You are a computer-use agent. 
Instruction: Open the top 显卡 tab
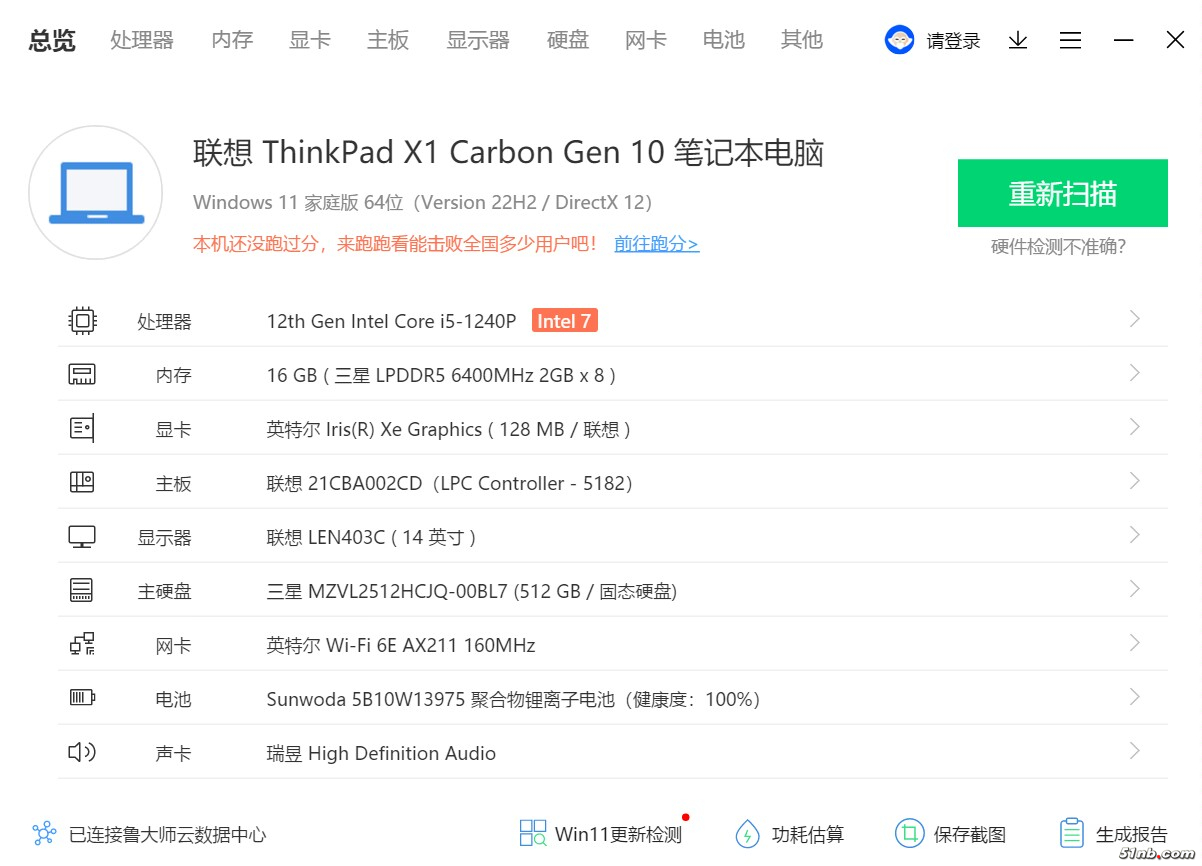coord(310,40)
